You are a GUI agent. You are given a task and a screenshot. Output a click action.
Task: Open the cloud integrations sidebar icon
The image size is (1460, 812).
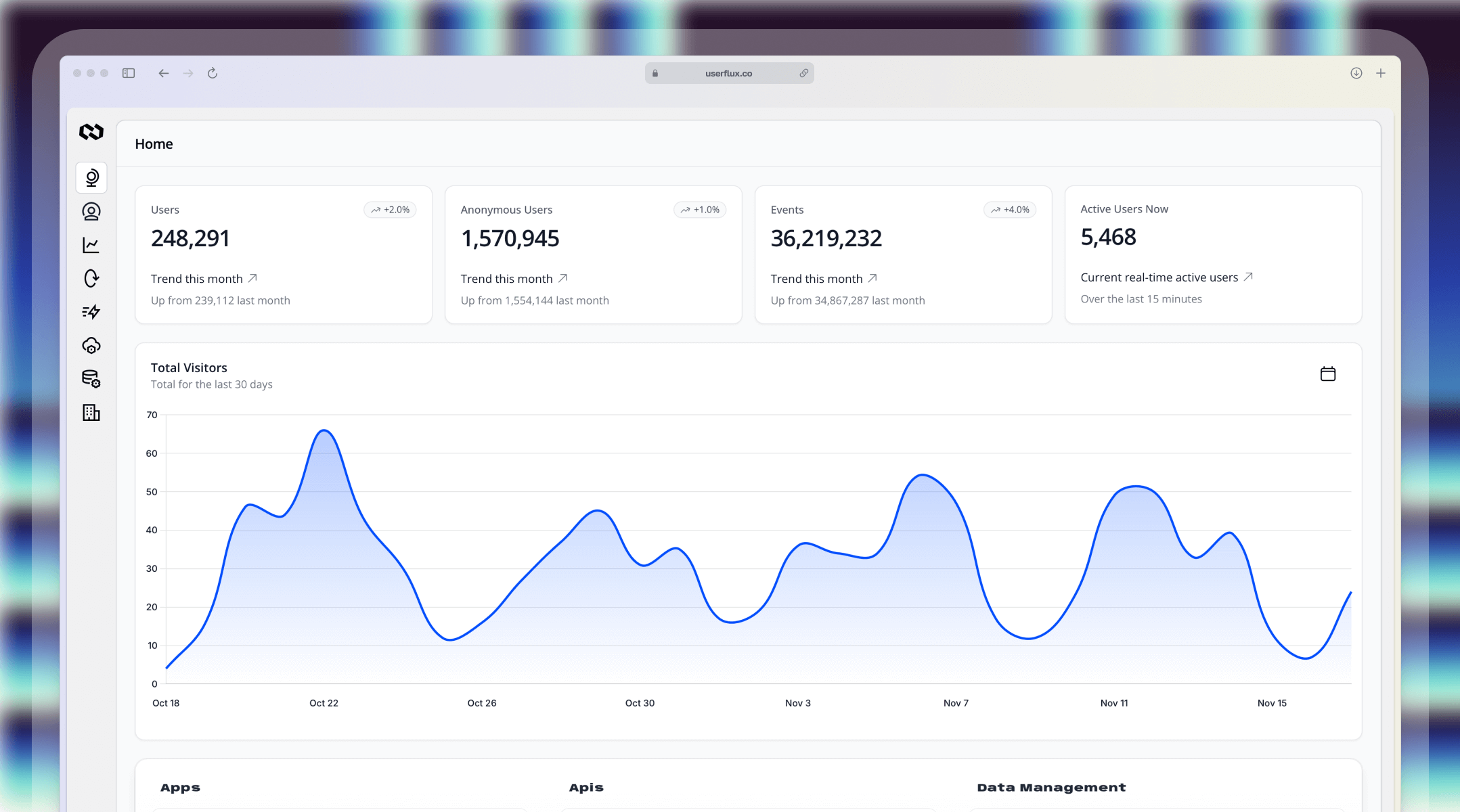91,346
